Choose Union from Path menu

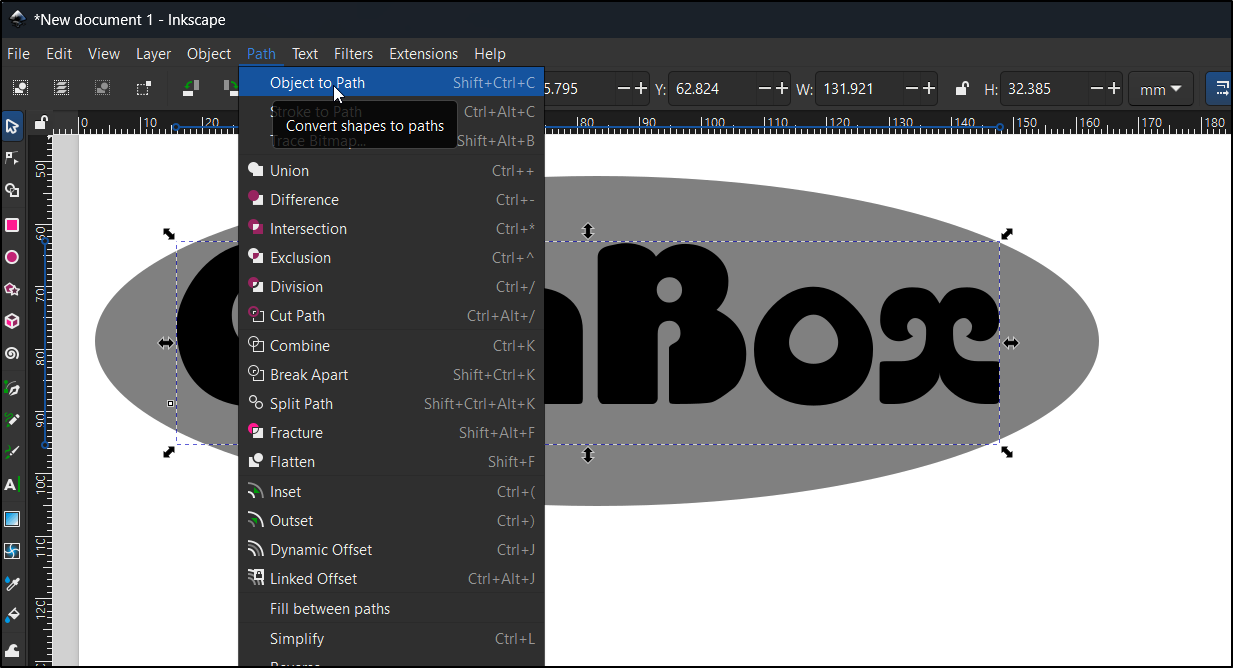[391, 171]
